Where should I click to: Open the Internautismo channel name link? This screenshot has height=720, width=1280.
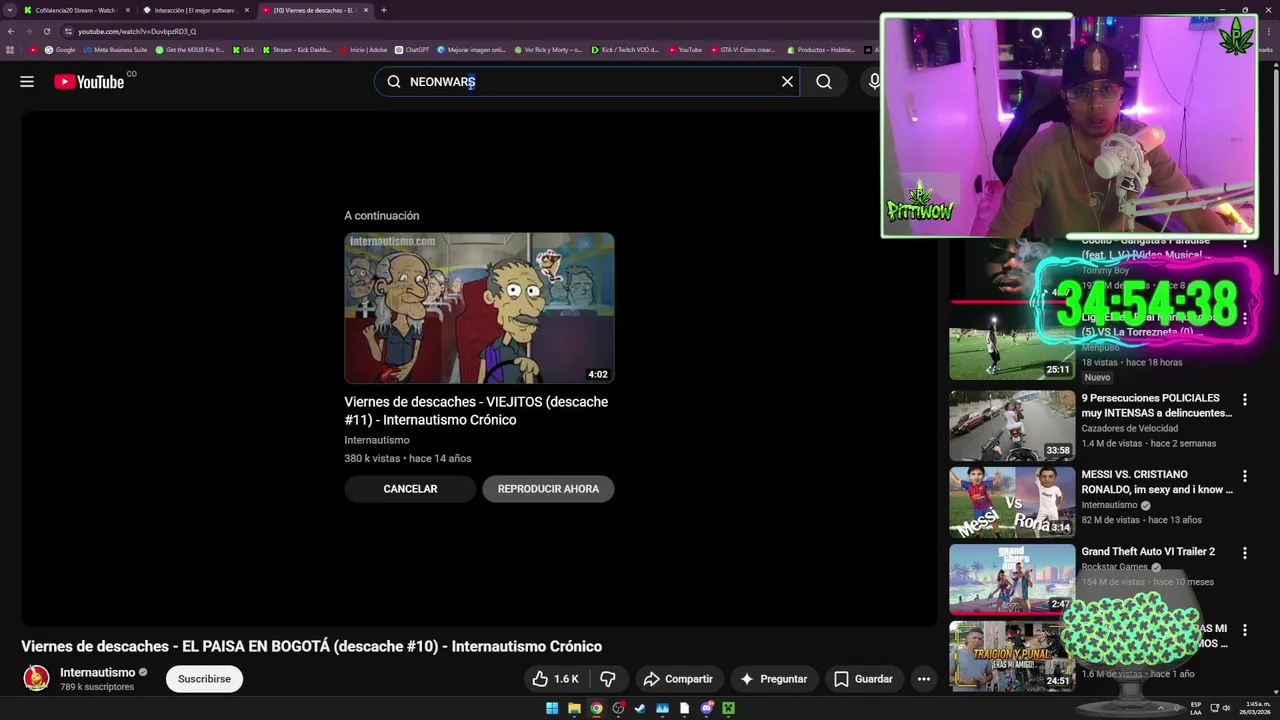click(x=97, y=672)
